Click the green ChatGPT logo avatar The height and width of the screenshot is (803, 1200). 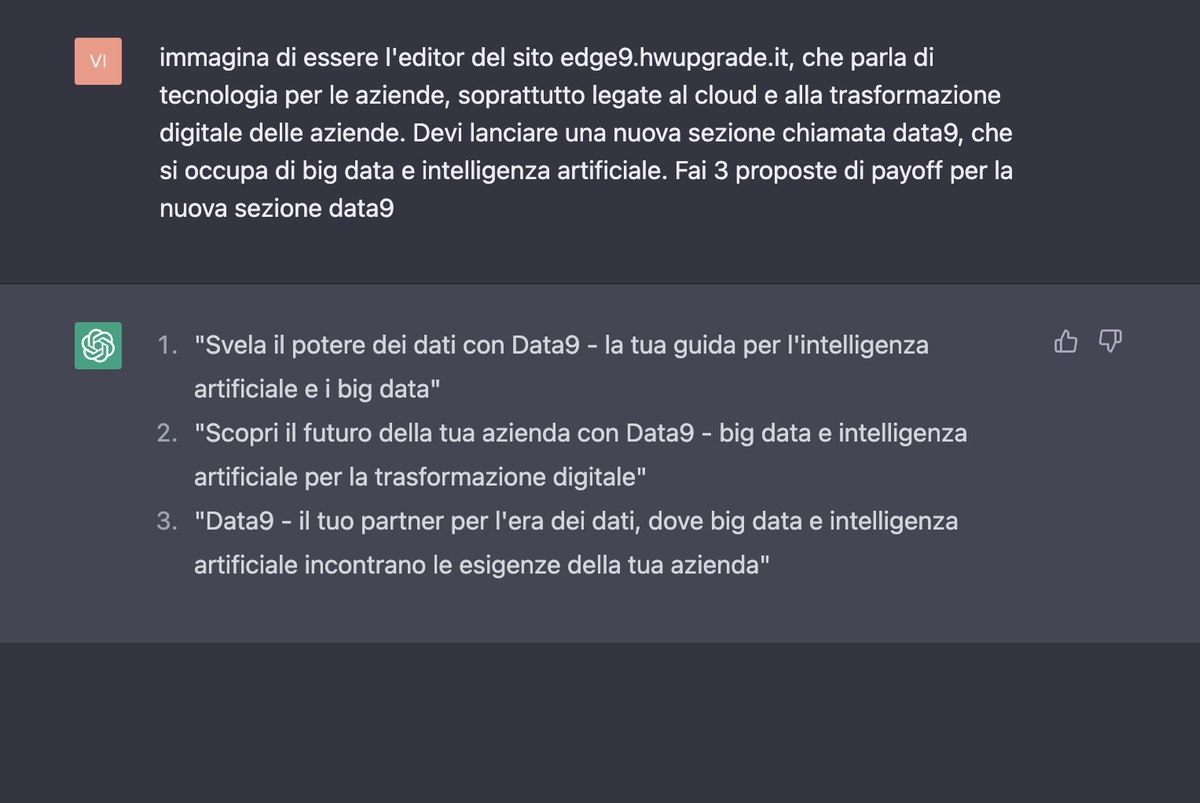98,345
